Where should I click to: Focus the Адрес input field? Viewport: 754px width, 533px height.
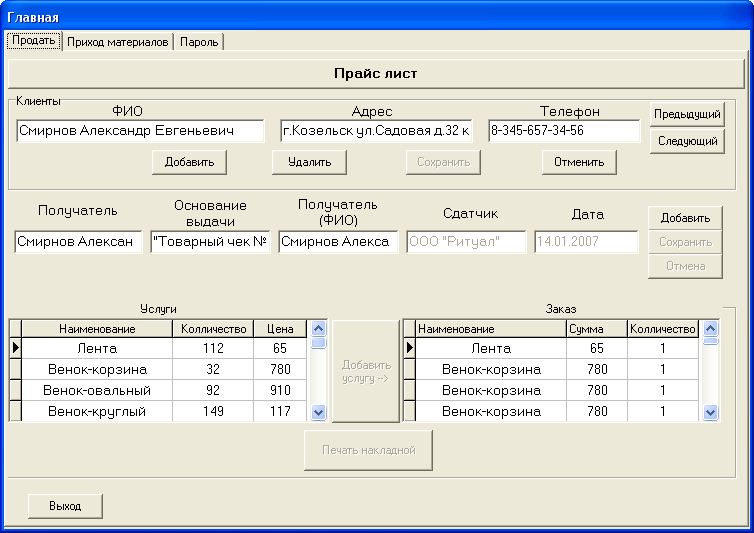(376, 131)
